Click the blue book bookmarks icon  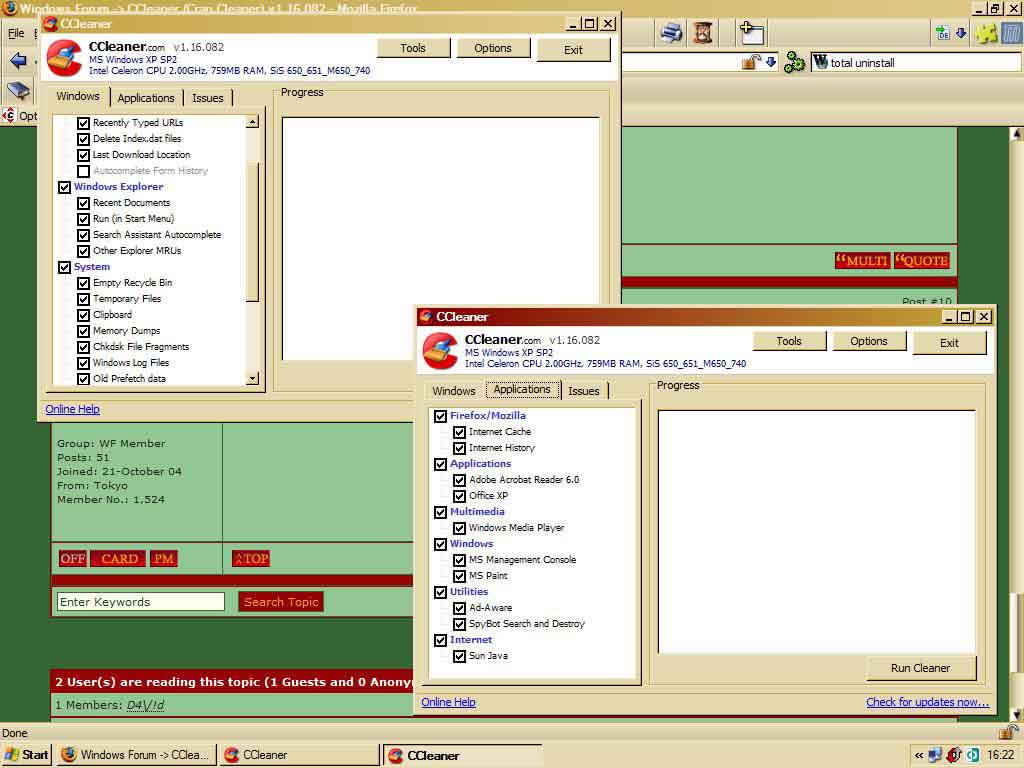click(18, 90)
